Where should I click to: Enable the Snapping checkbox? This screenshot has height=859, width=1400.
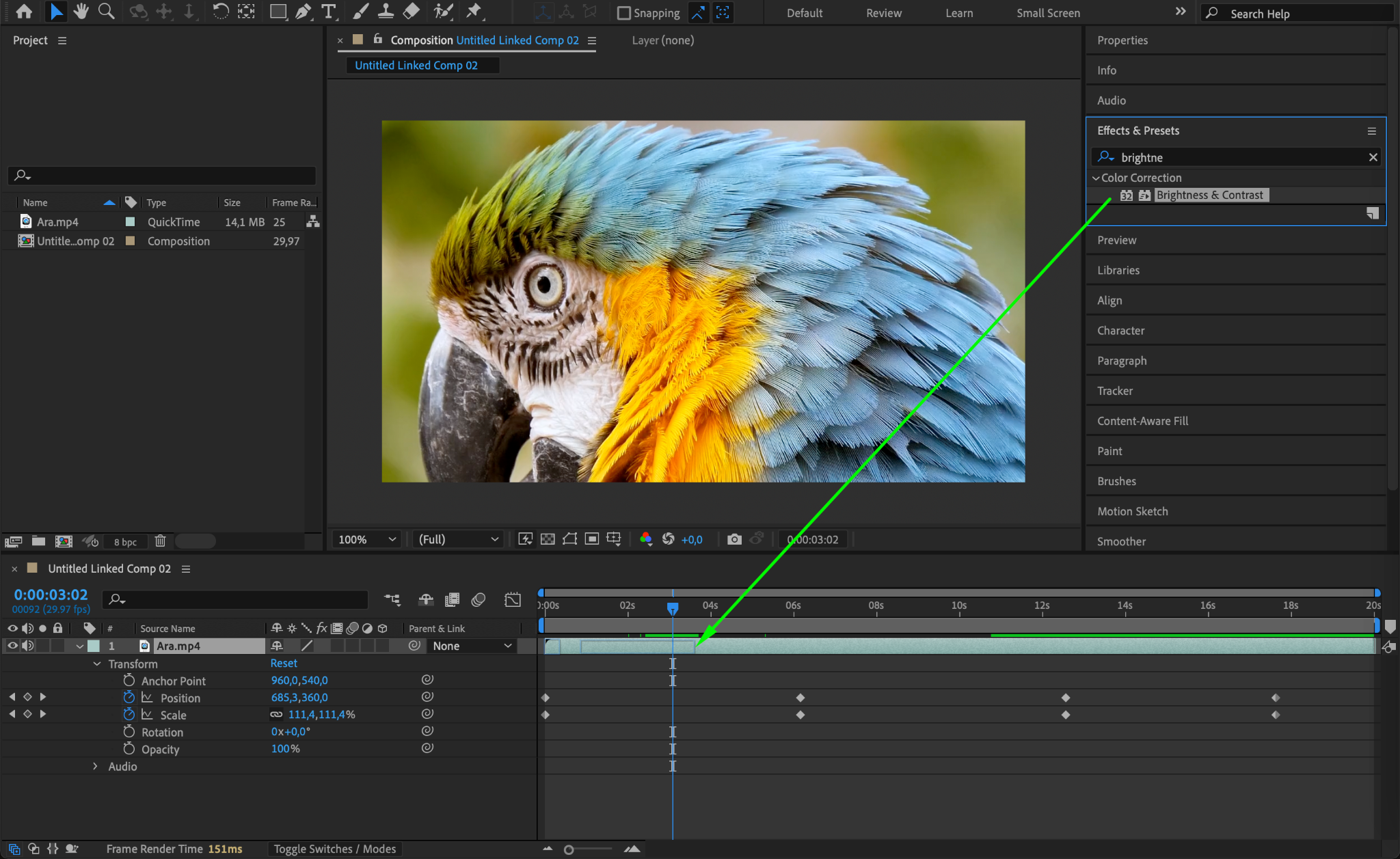[623, 13]
